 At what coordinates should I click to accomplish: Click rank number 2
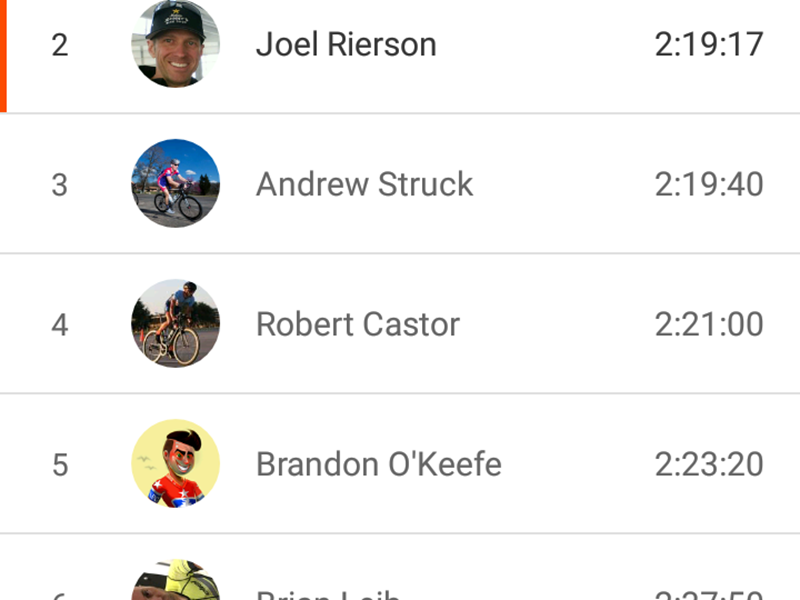[60, 44]
